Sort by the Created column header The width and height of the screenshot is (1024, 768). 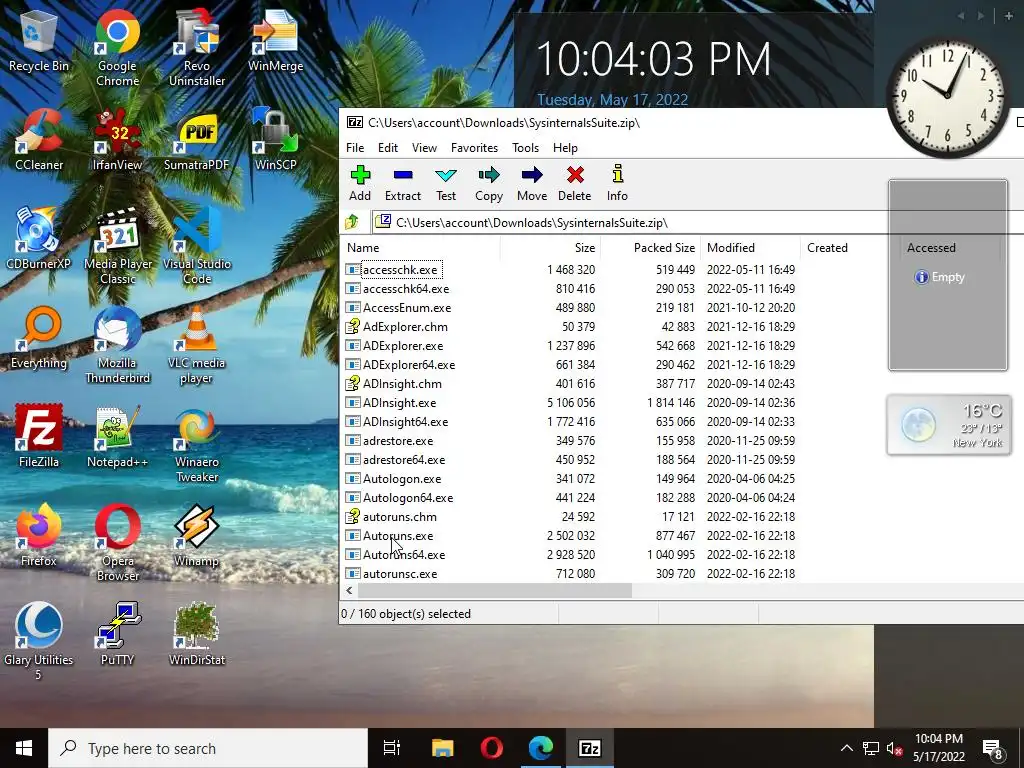coord(850,248)
